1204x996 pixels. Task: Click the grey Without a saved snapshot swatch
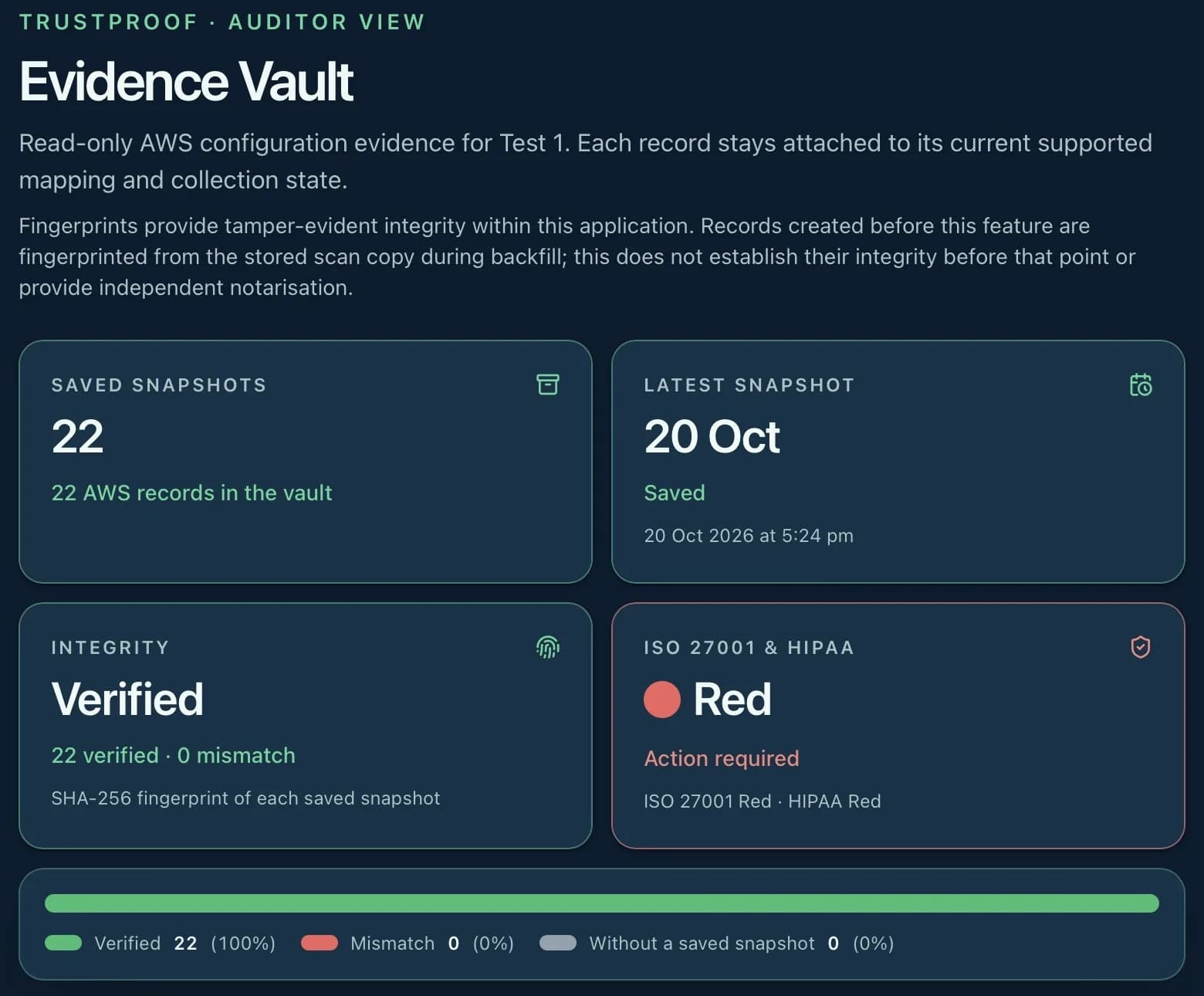tap(558, 943)
